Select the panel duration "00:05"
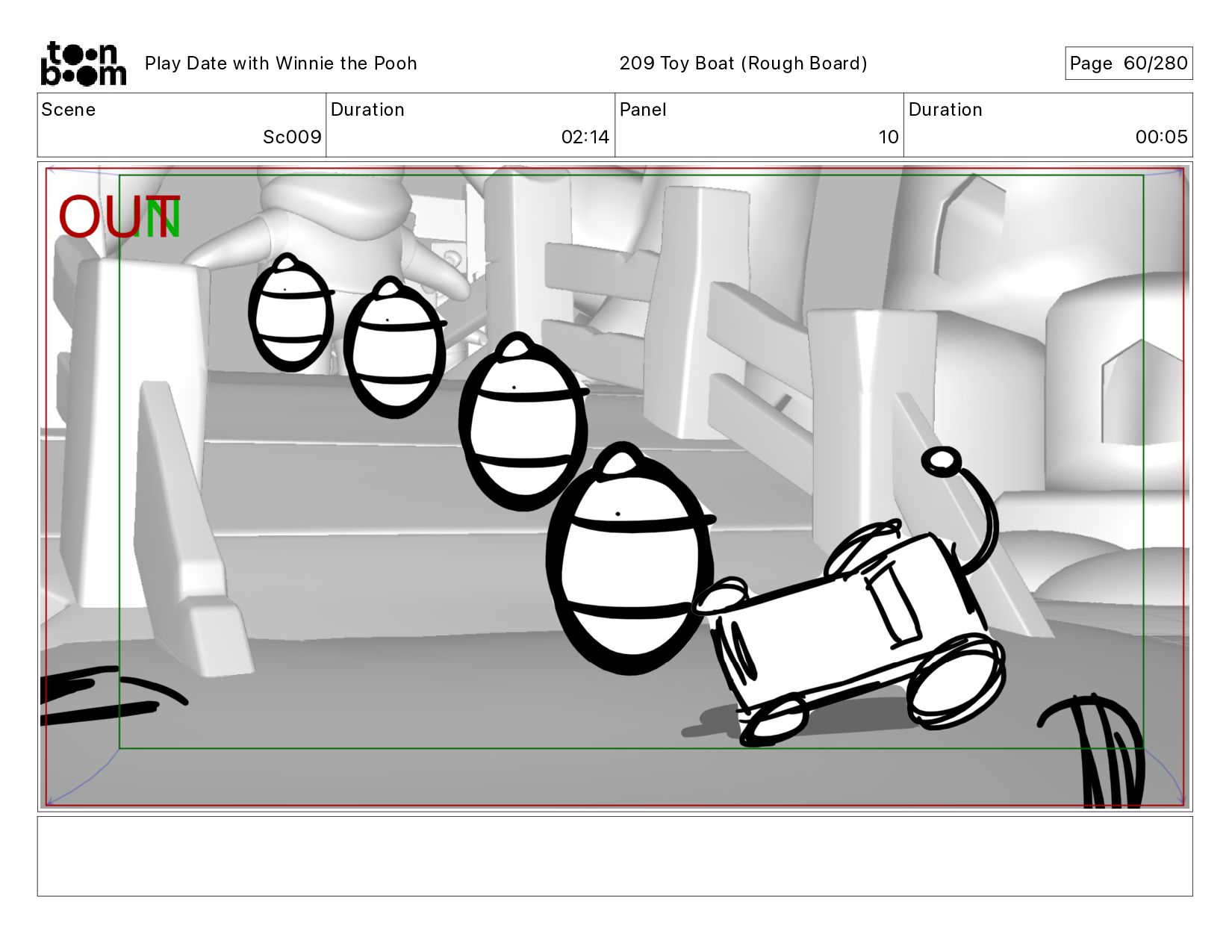This screenshot has width=1232, height=952. point(1162,137)
